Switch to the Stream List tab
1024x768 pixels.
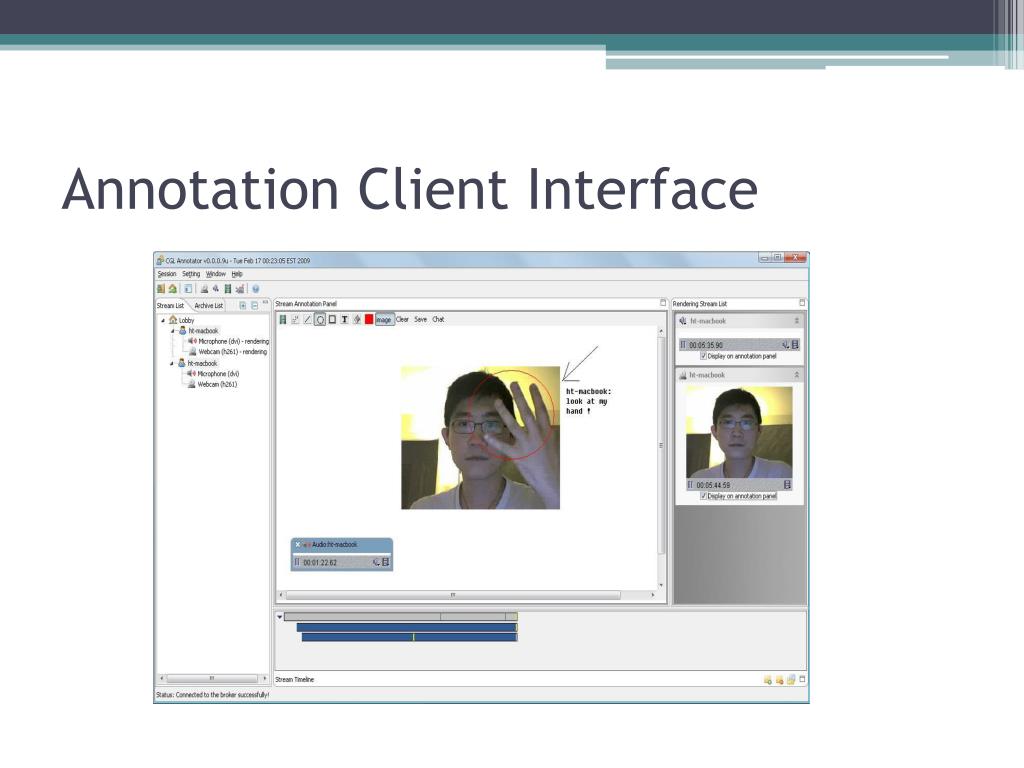(170, 306)
